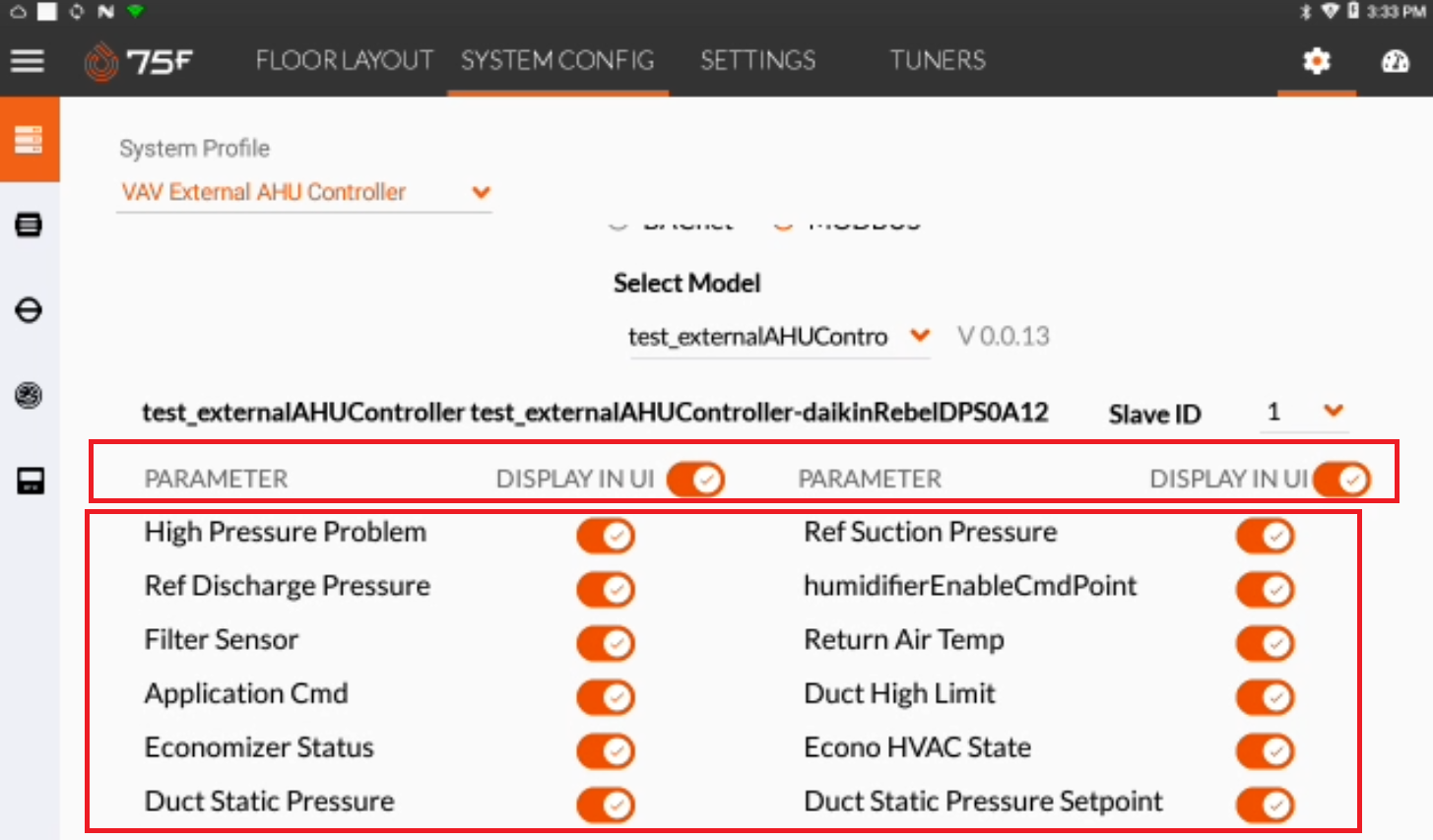Select the orange system profile sidebar icon
The image size is (1433, 840).
[30, 140]
